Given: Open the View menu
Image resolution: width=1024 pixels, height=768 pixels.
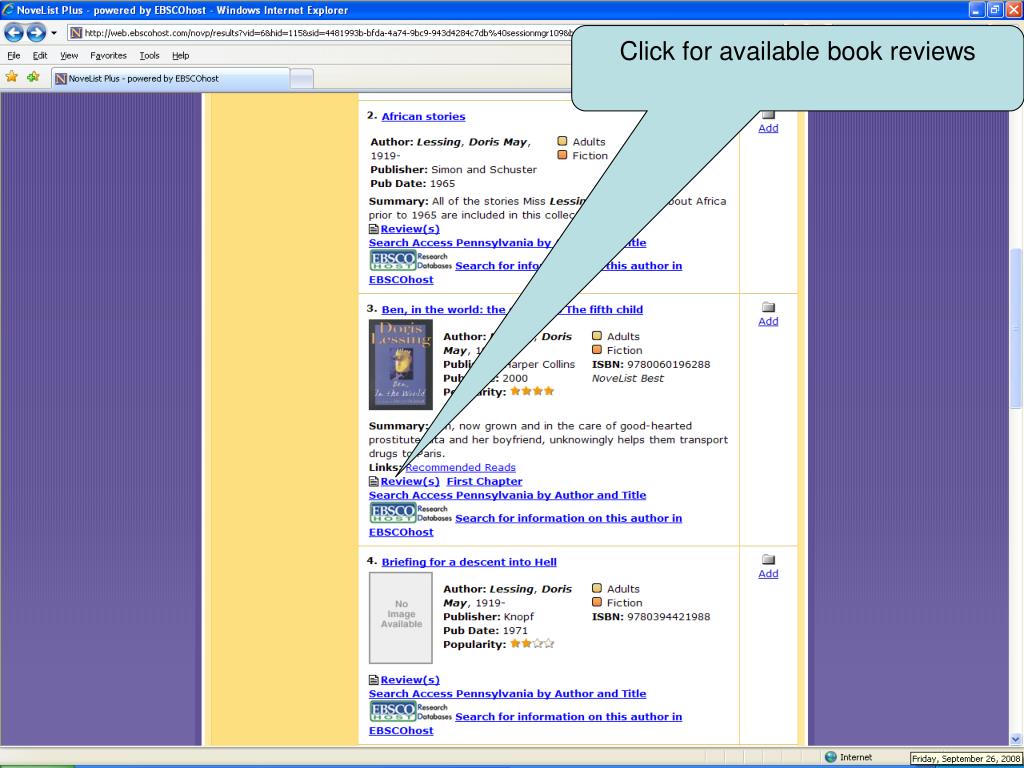Looking at the screenshot, I should pos(69,56).
